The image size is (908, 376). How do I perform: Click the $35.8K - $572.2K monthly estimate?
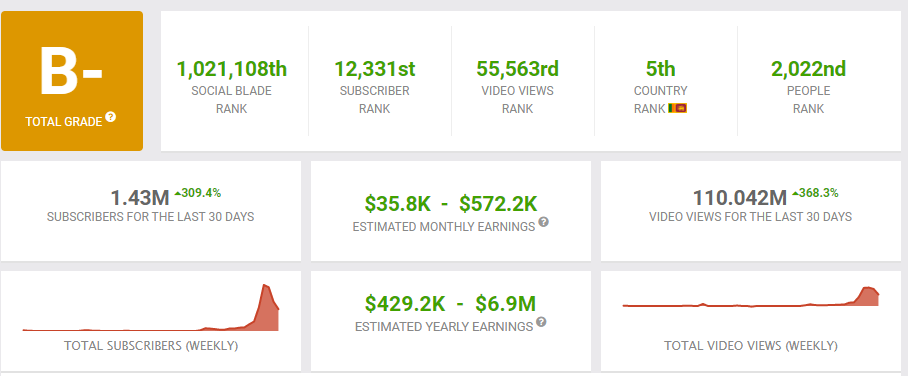(x=451, y=203)
